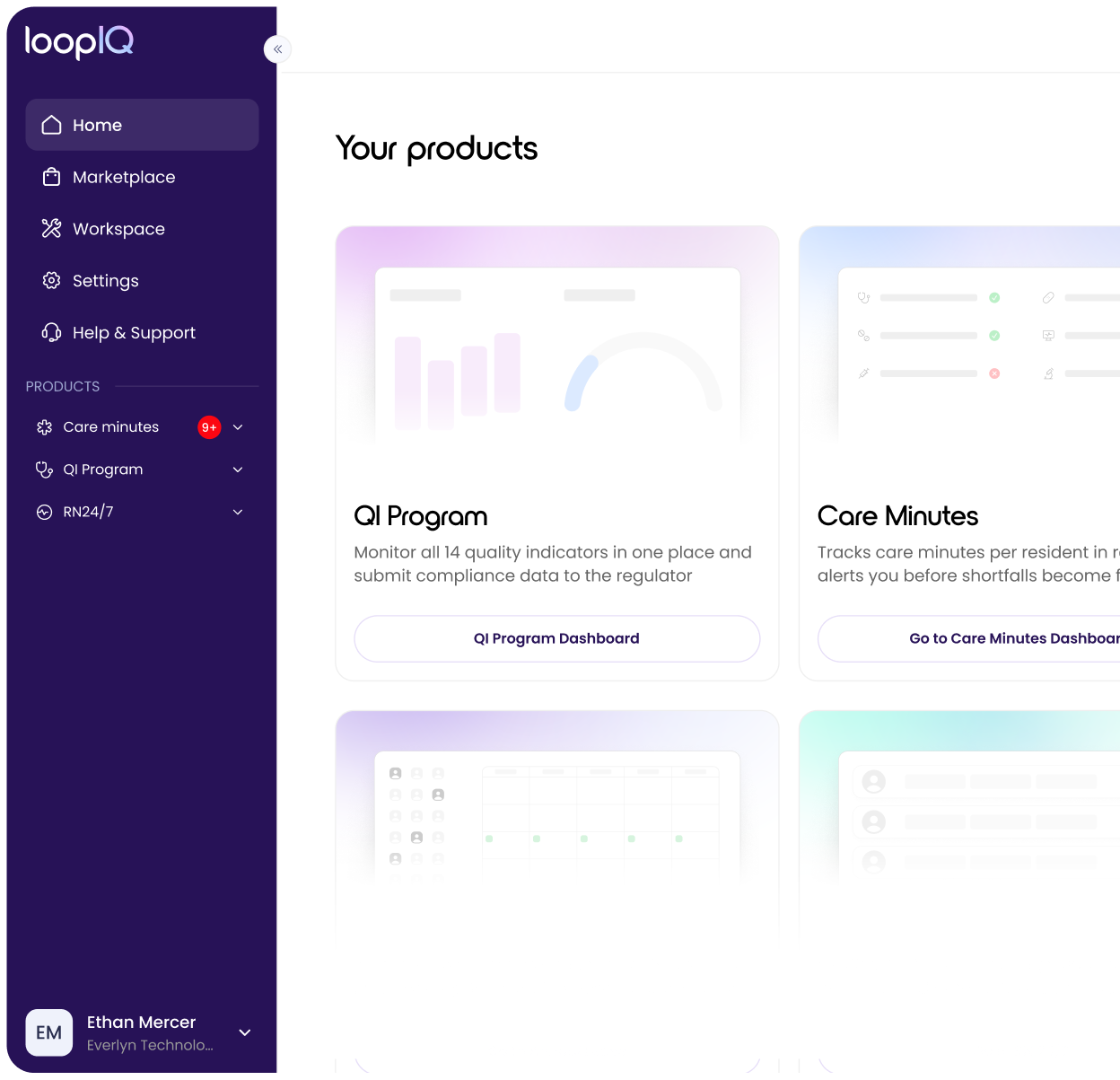
Task: Click the Workspace tools icon
Action: point(52,229)
